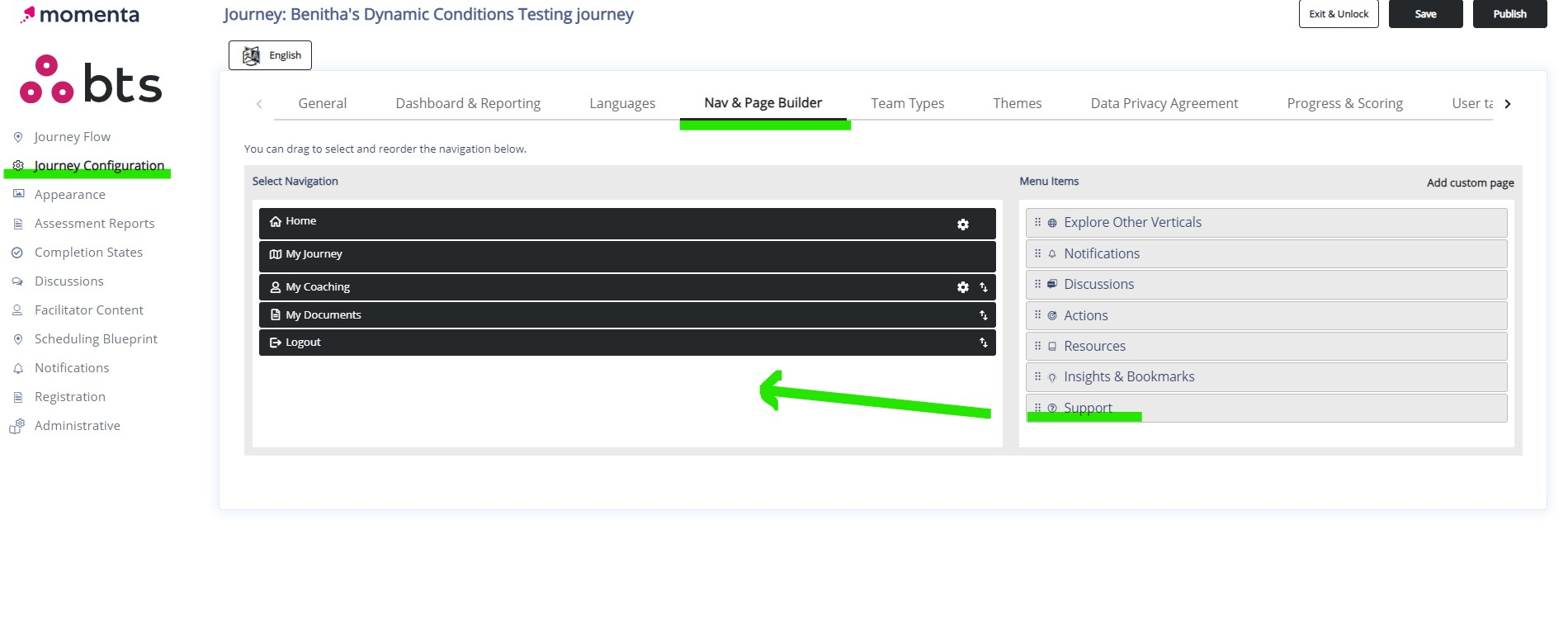Open Scheduling Blueprint in the sidebar
The height and width of the screenshot is (624, 1568).
tap(97, 339)
